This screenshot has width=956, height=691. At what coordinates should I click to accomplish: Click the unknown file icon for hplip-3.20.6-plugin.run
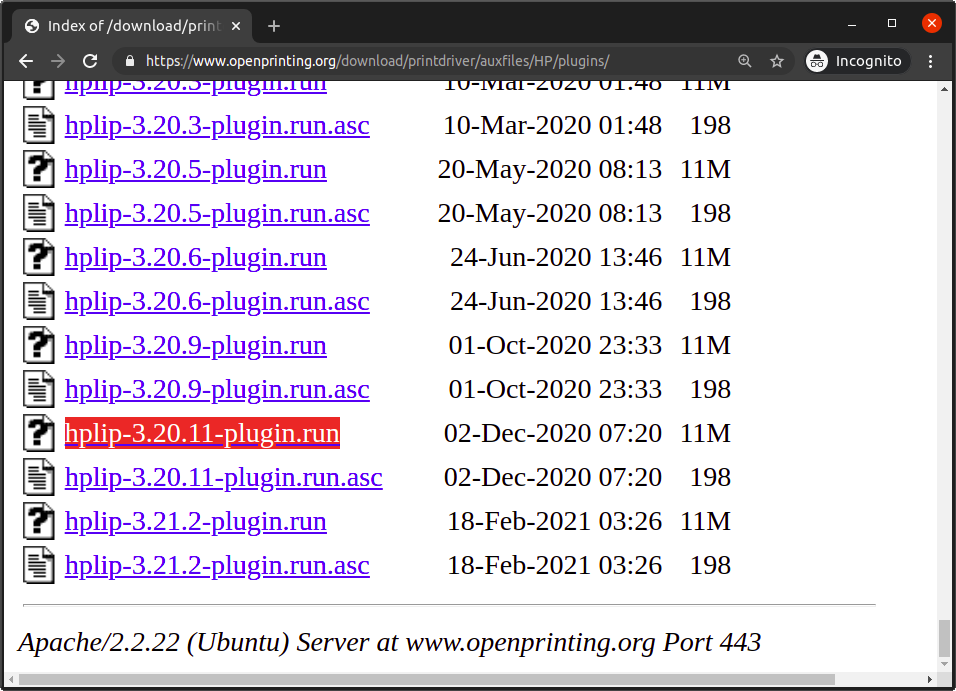[38, 257]
